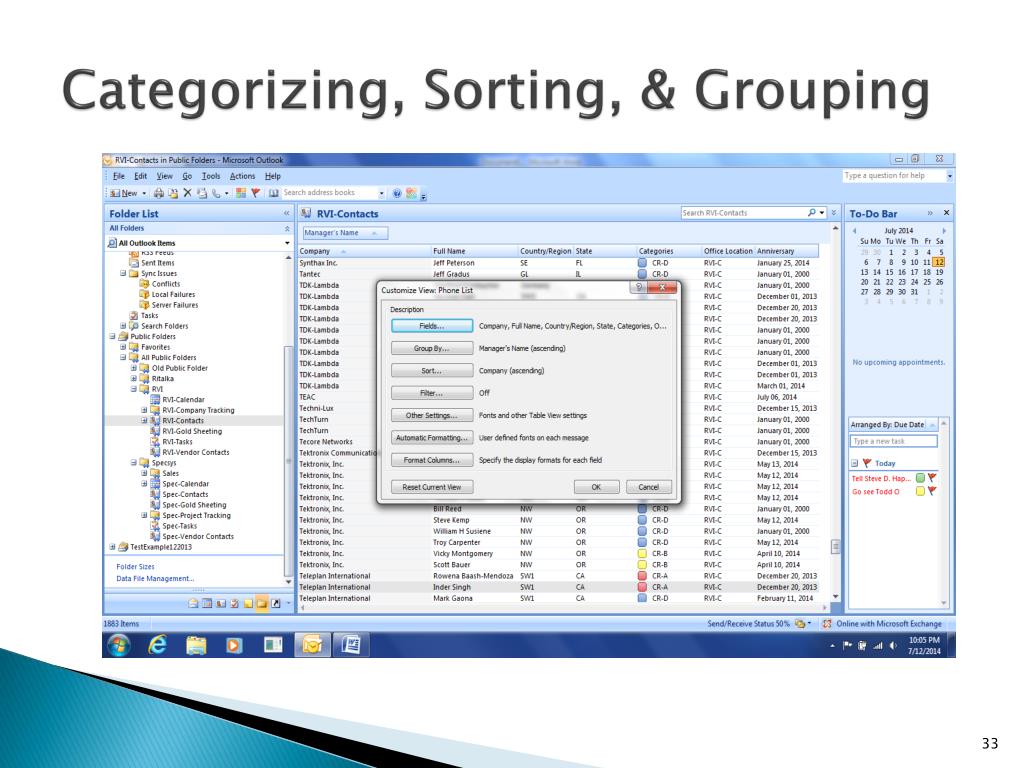This screenshot has height=768, width=1024.
Task: Select the RVI-Gold Sheeting folder
Action: 191,431
